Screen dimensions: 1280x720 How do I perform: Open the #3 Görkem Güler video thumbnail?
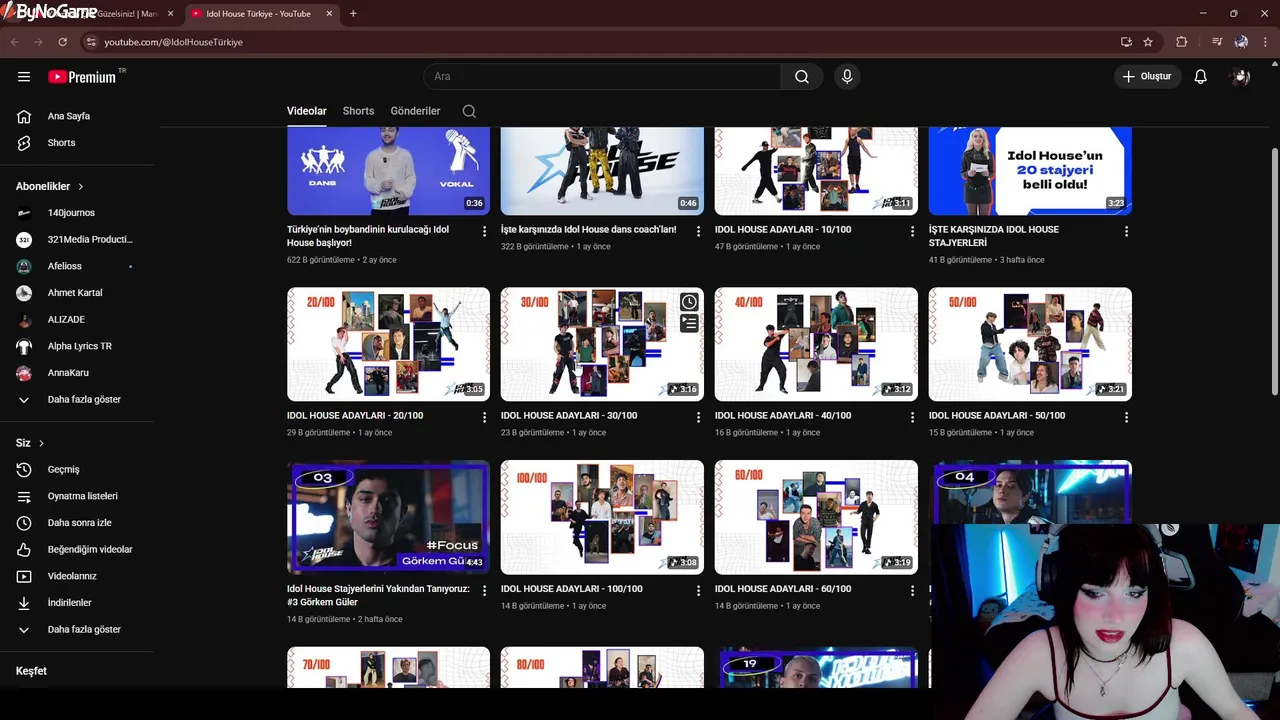388,517
